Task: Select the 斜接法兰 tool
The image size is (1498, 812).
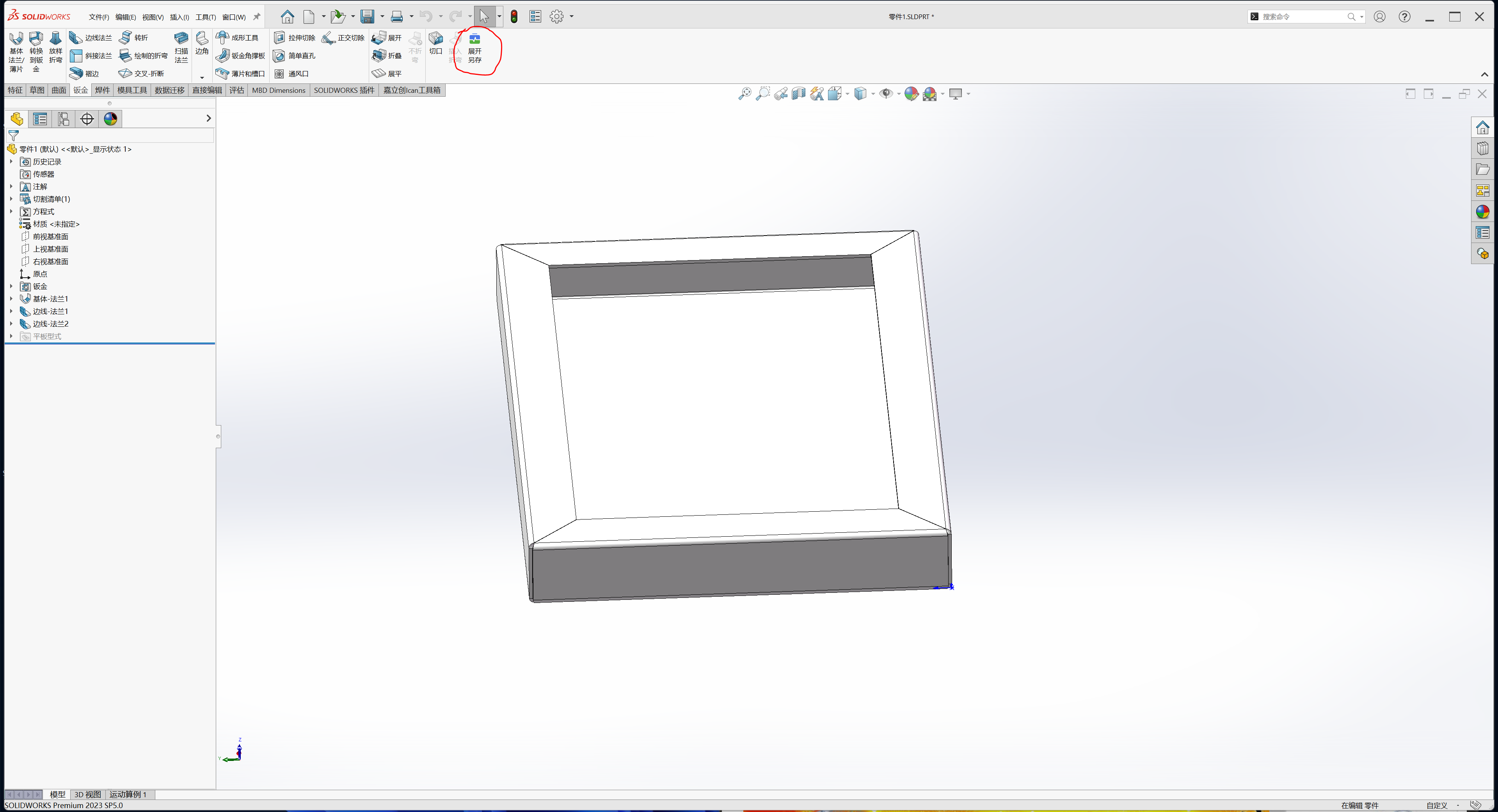Action: click(x=90, y=56)
